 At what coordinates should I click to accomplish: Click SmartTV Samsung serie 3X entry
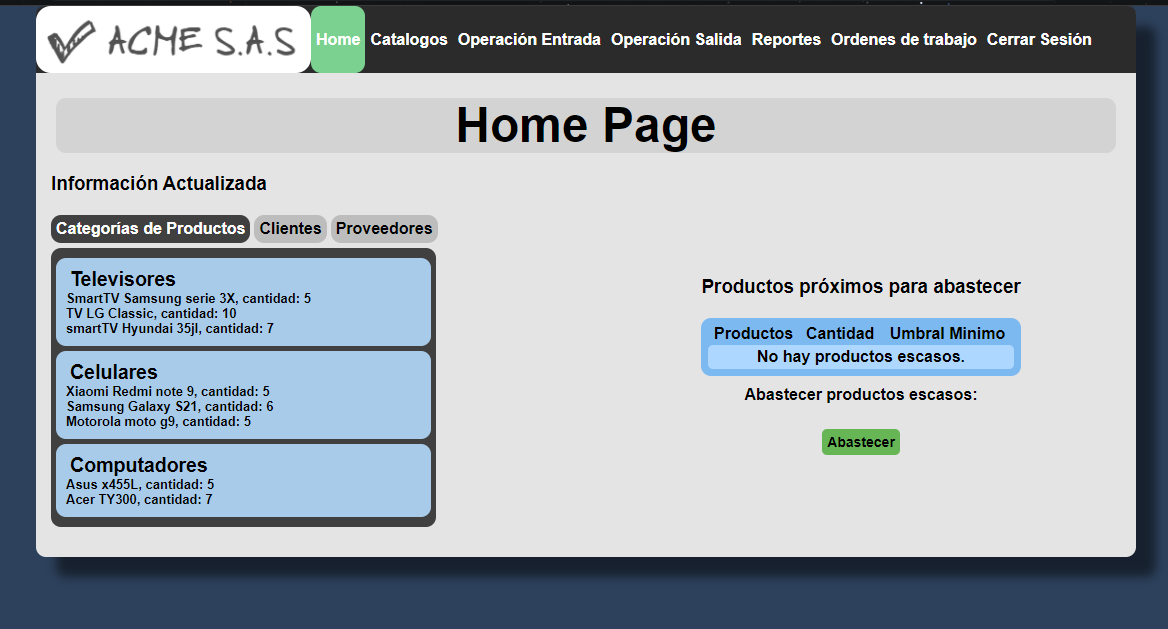pyautogui.click(x=188, y=299)
